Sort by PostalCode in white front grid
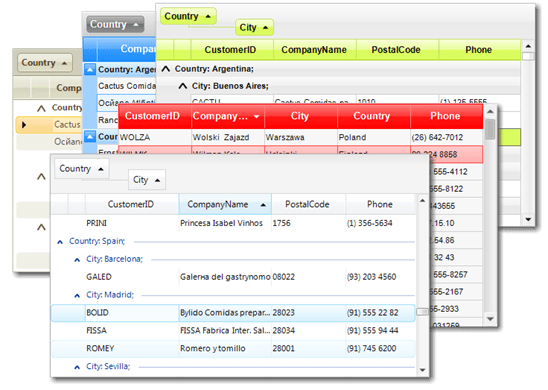 (x=307, y=204)
